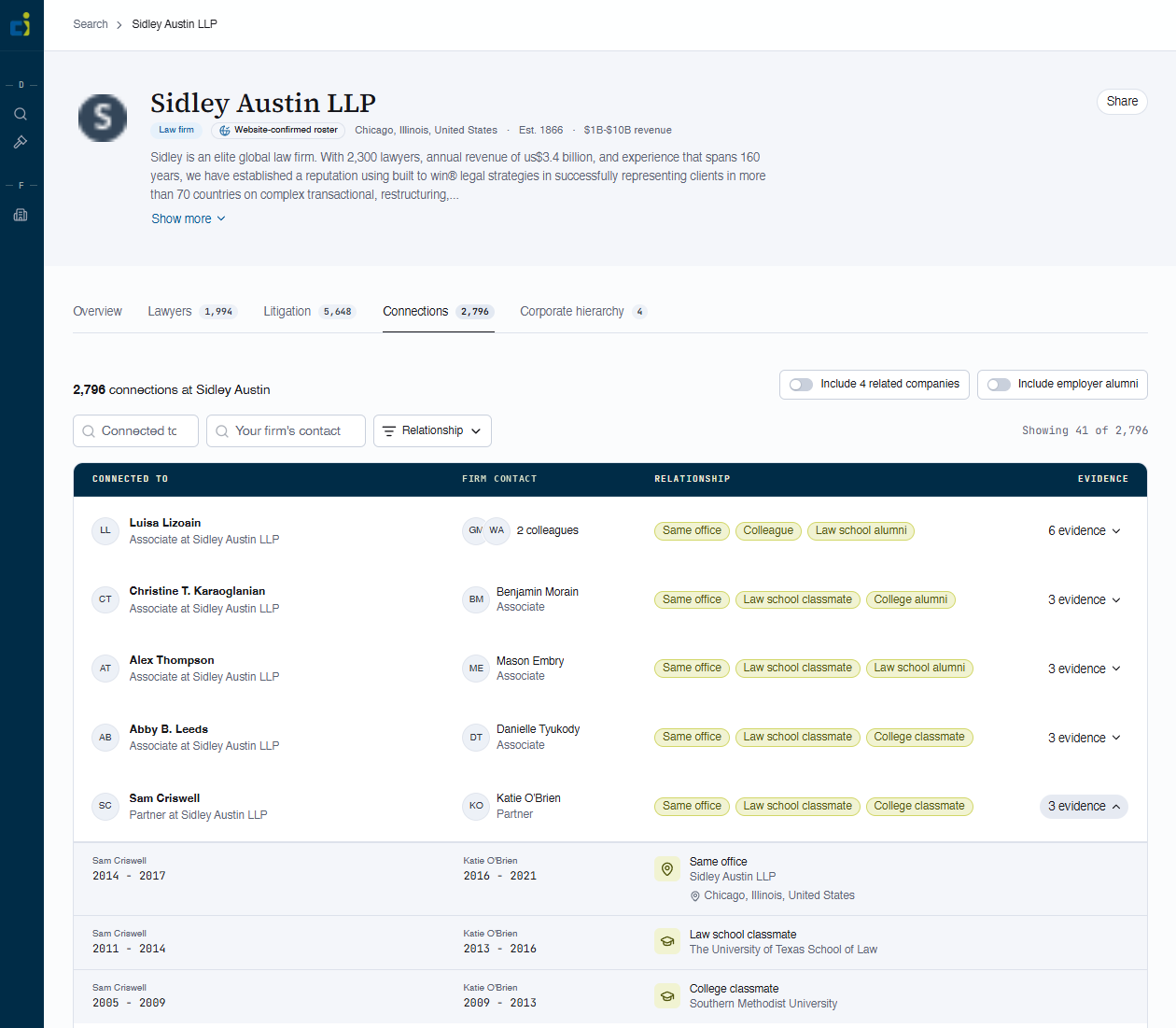
Task: Open Luisa Lizoain's profile name
Action: tap(165, 523)
